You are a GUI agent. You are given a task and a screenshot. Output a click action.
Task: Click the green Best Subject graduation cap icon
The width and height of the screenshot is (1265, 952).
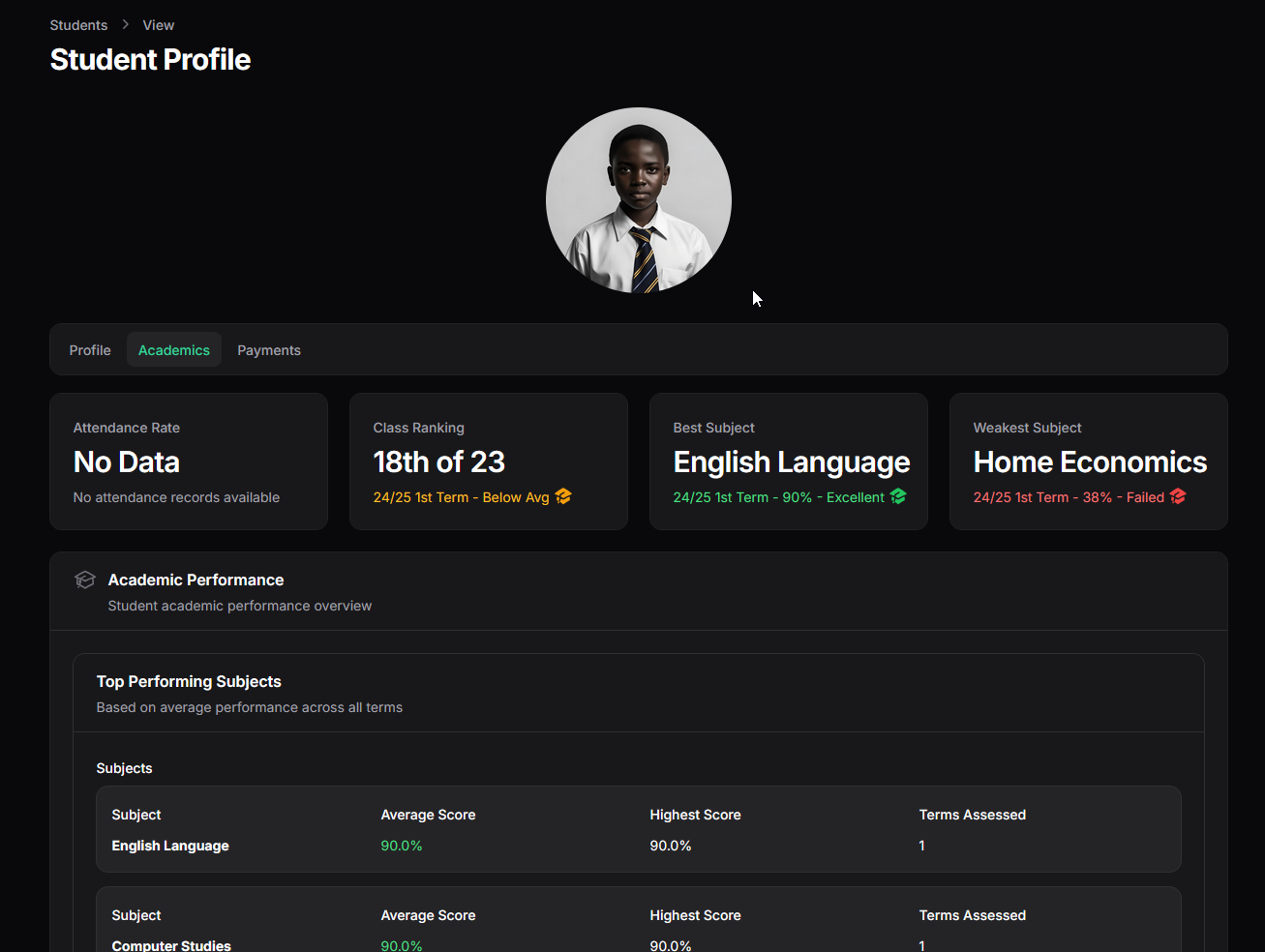(x=898, y=496)
